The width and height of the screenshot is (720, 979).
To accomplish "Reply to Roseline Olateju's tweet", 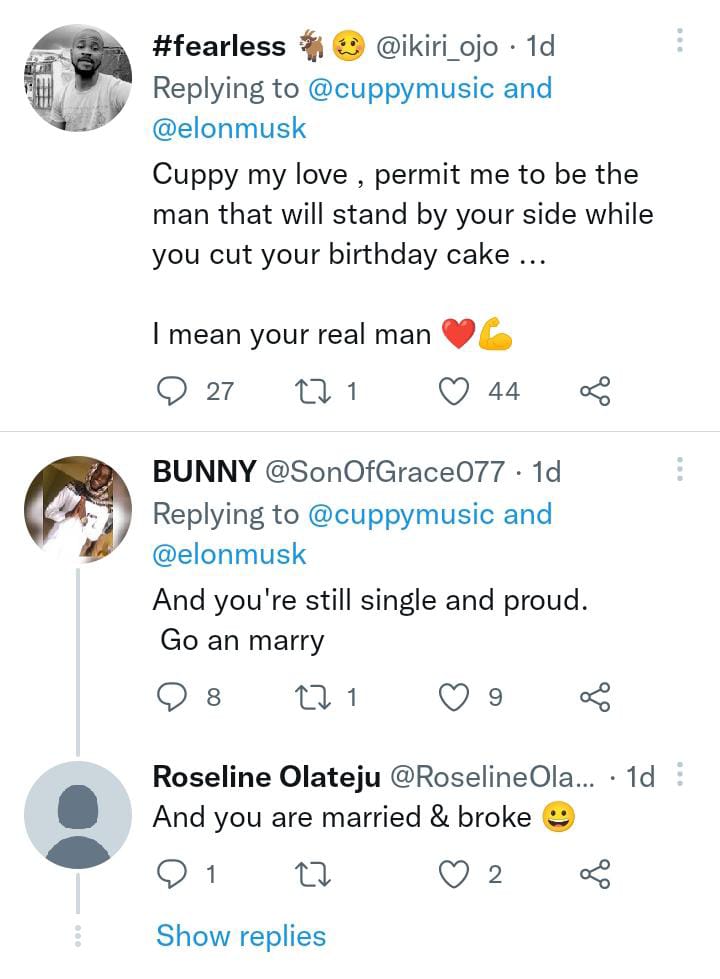I will 175,875.
